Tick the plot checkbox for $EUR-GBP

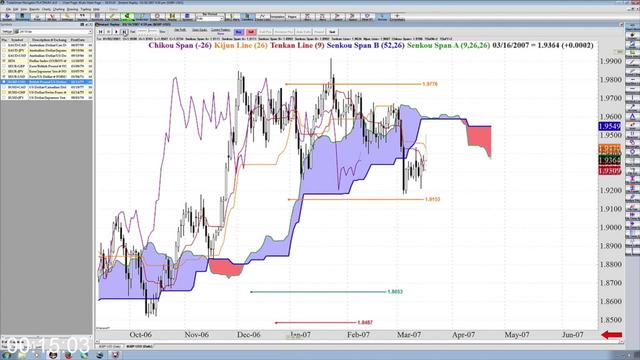click(4, 66)
